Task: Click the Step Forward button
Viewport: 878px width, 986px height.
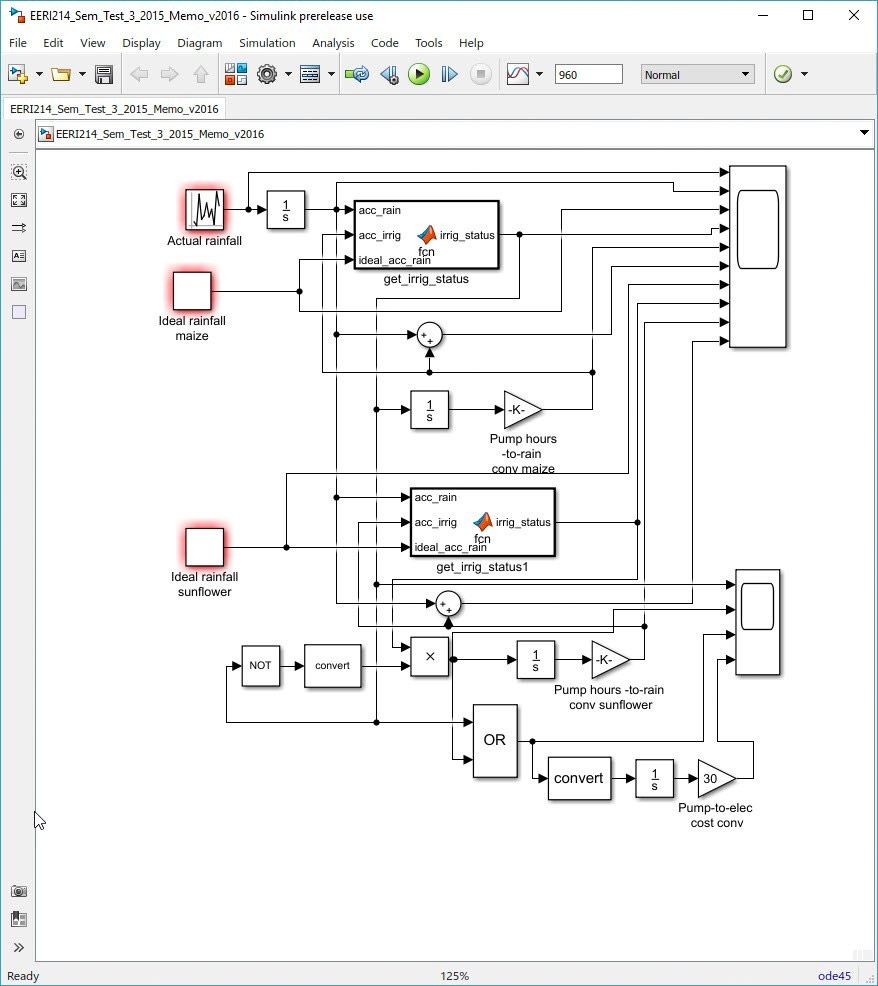Action: coord(449,74)
